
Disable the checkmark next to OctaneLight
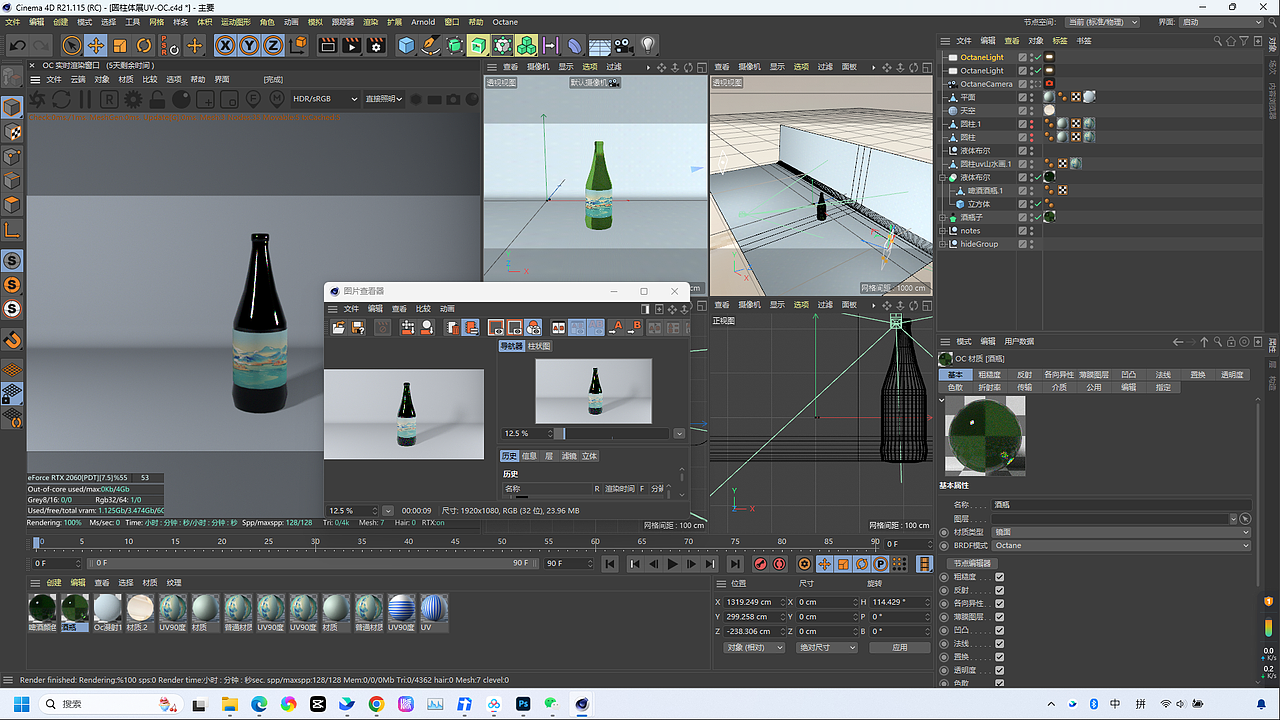1037,57
